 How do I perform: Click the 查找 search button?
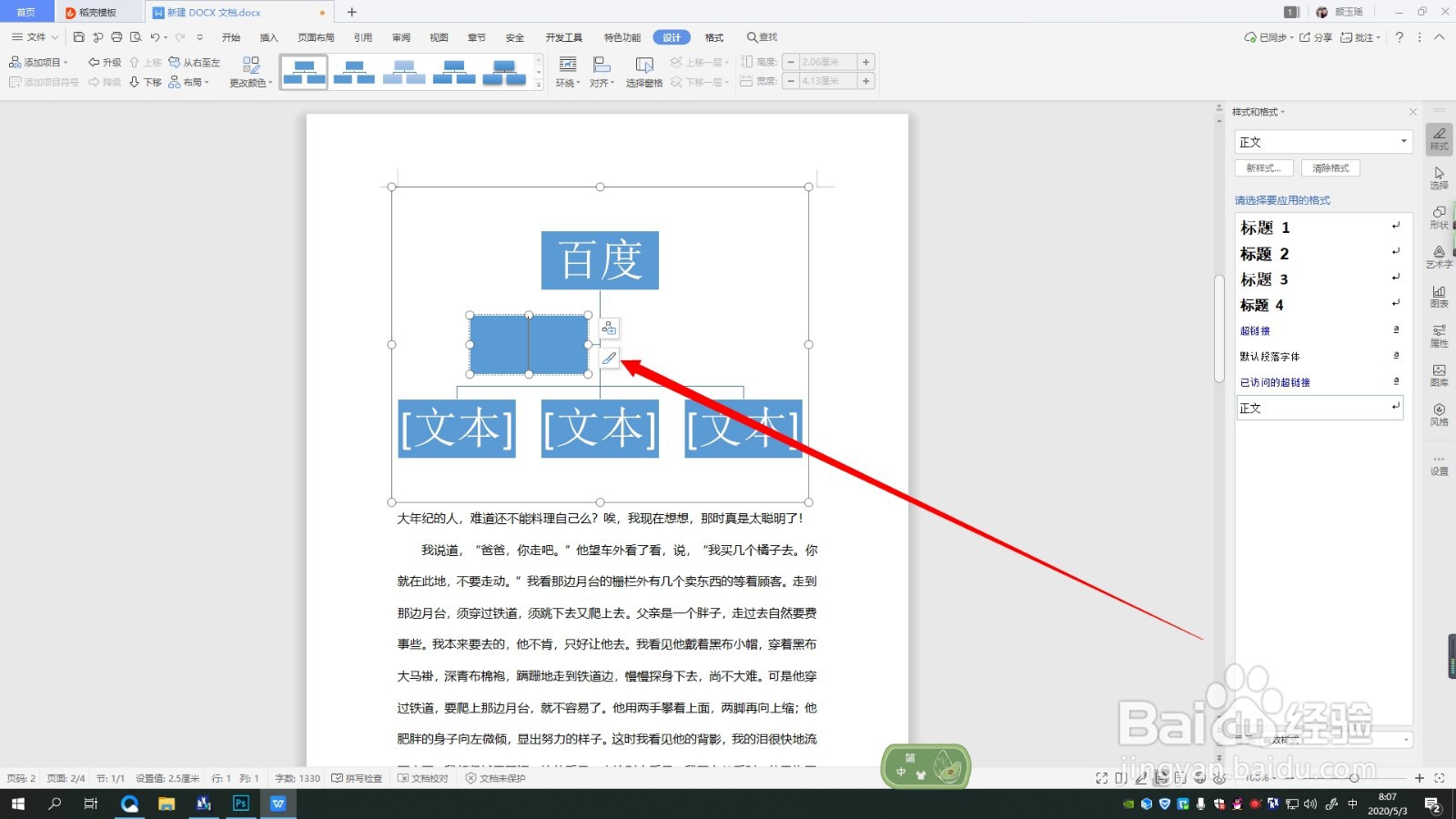[763, 37]
